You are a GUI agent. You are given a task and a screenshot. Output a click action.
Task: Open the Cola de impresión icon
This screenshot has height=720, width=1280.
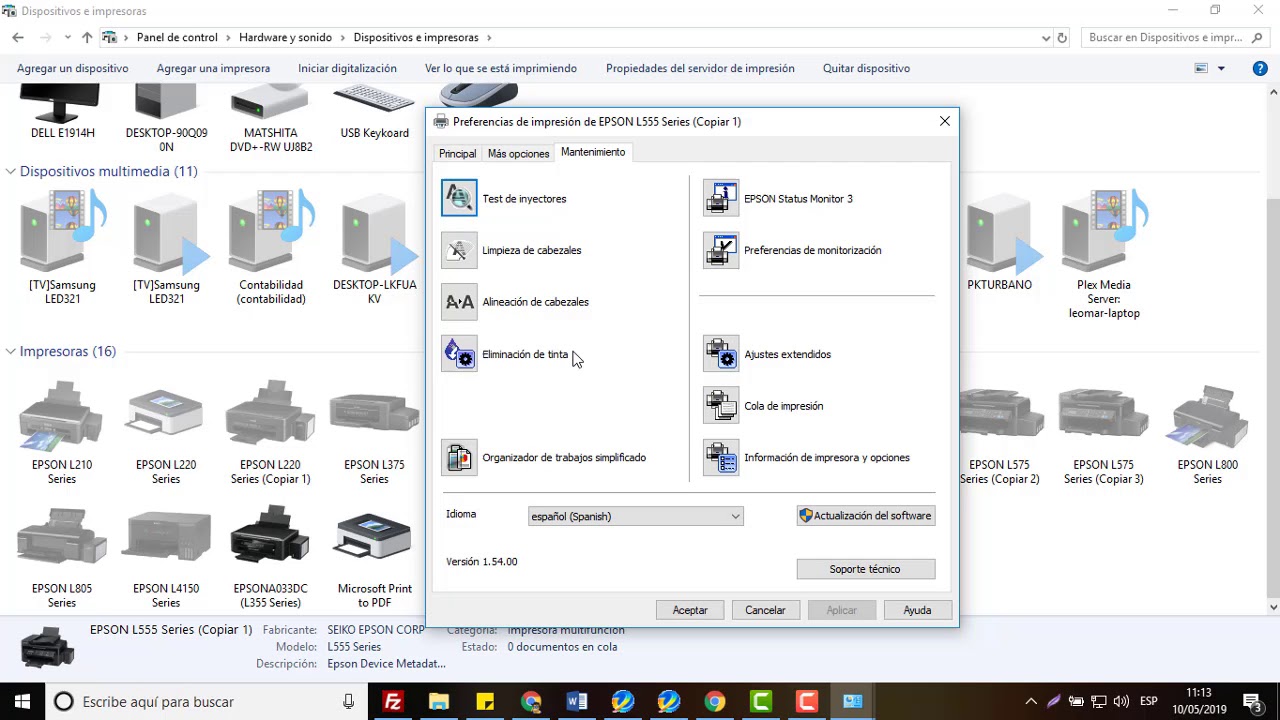721,406
